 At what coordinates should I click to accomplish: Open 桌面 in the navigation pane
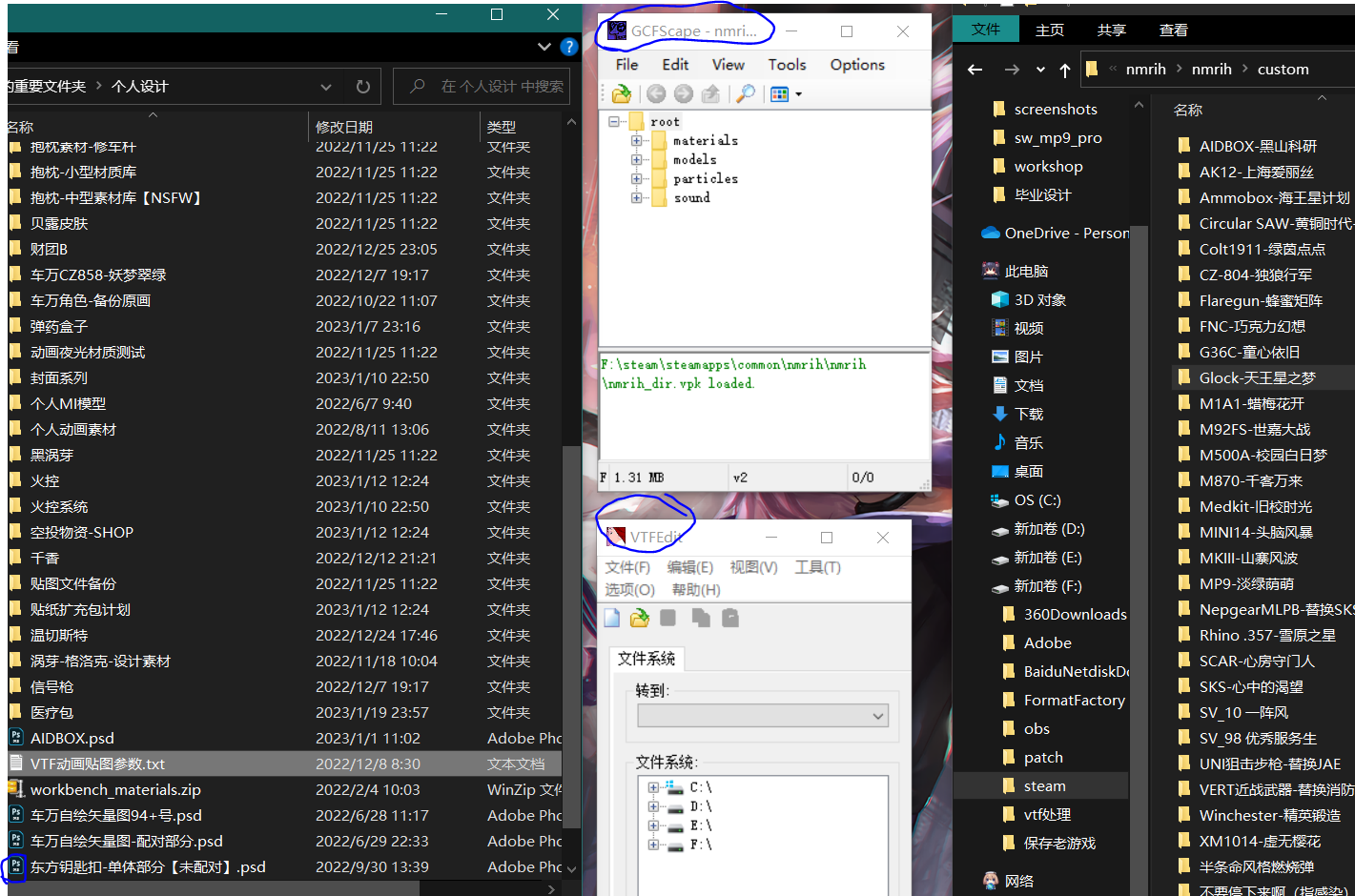click(1017, 471)
